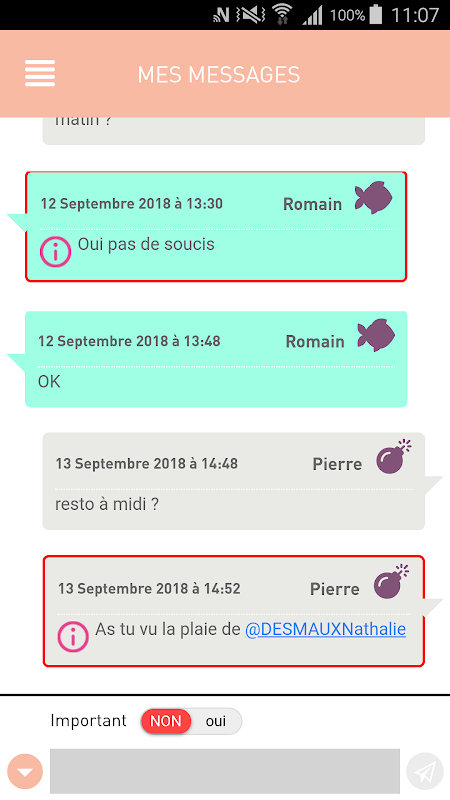Tap sender name Romain on 13:30 message

click(312, 204)
